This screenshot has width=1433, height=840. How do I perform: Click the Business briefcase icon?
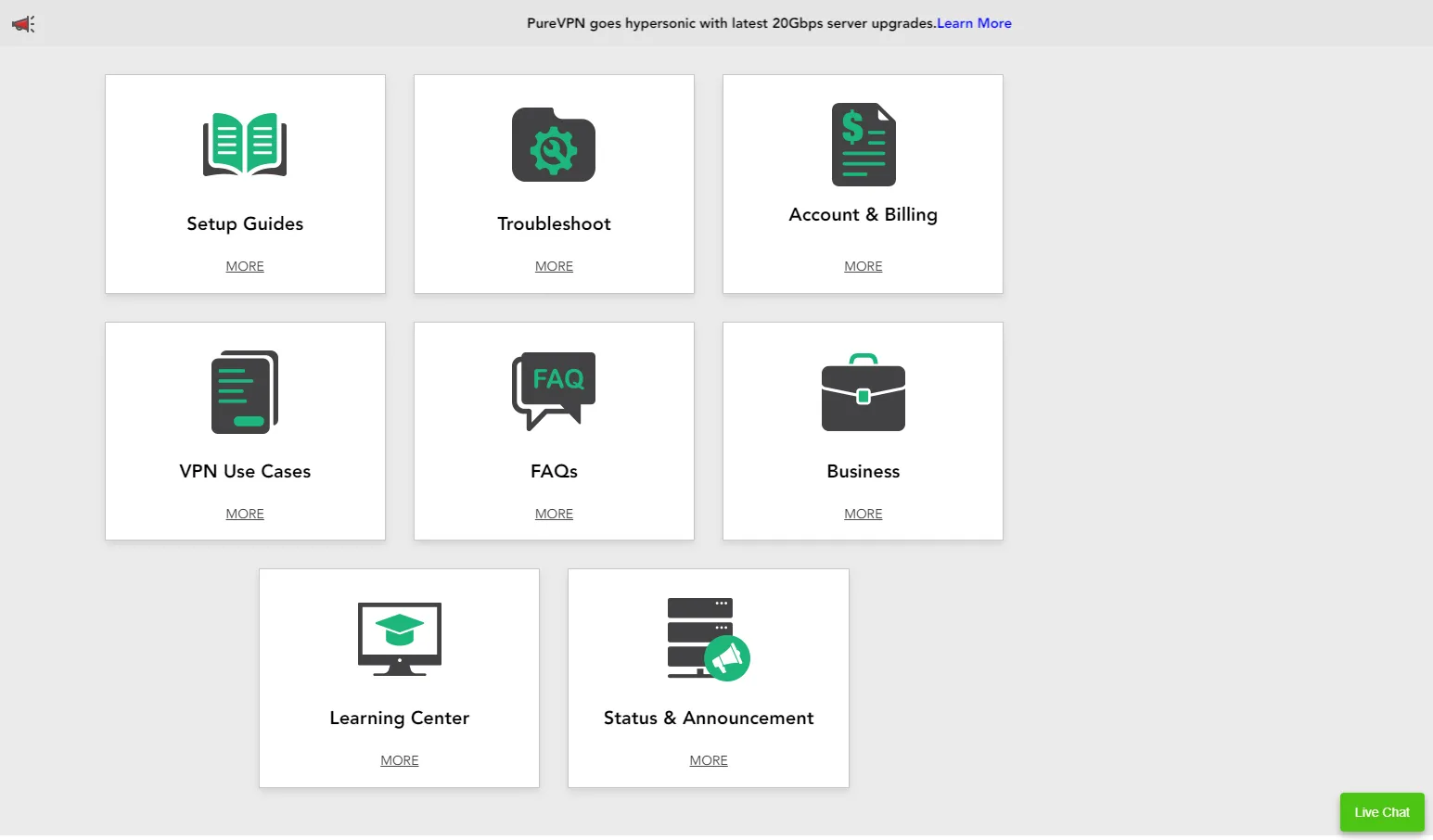[x=864, y=392]
